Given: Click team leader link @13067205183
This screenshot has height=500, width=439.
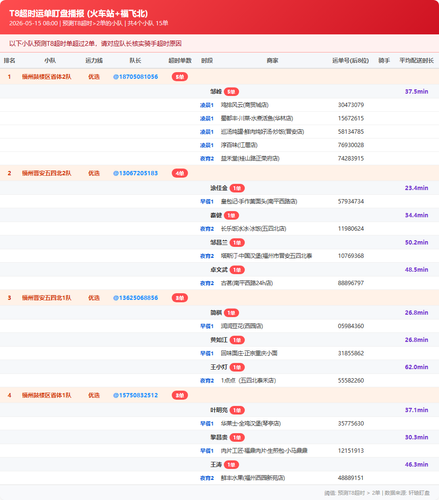Looking at the screenshot, I should coord(135,173).
